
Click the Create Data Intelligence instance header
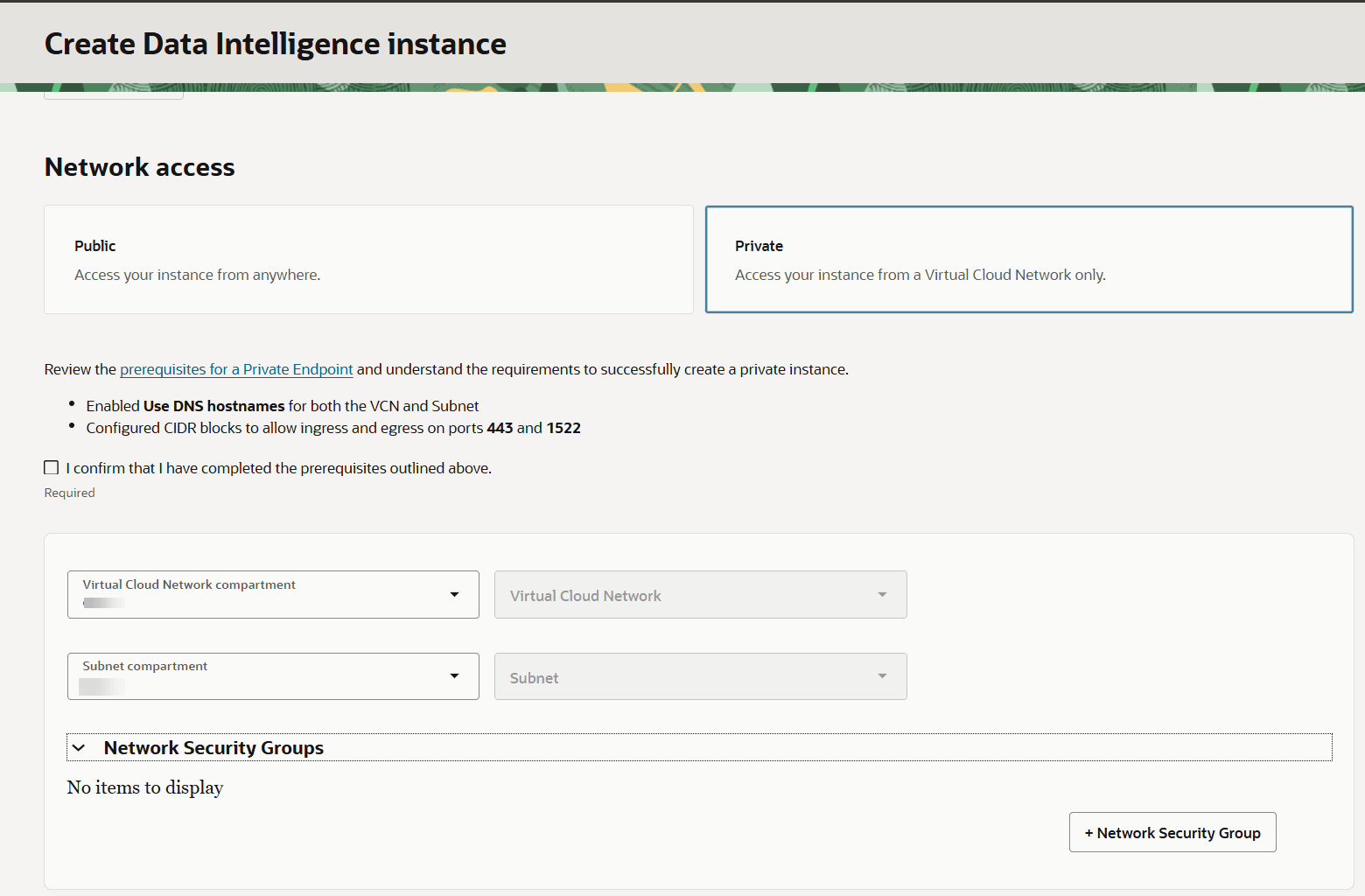[x=275, y=43]
